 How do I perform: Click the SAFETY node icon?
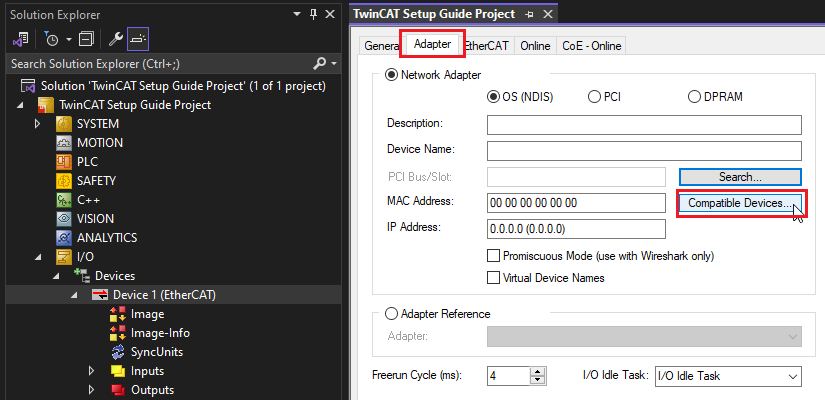point(64,181)
